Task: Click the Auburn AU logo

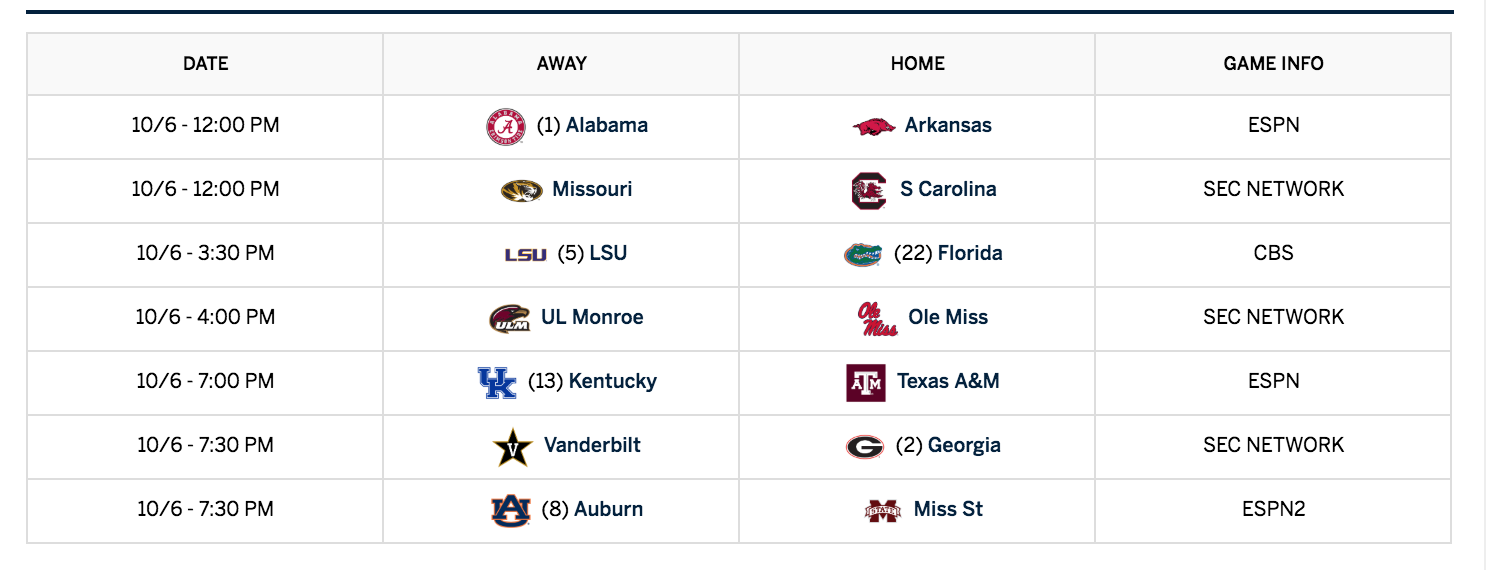Action: (510, 510)
